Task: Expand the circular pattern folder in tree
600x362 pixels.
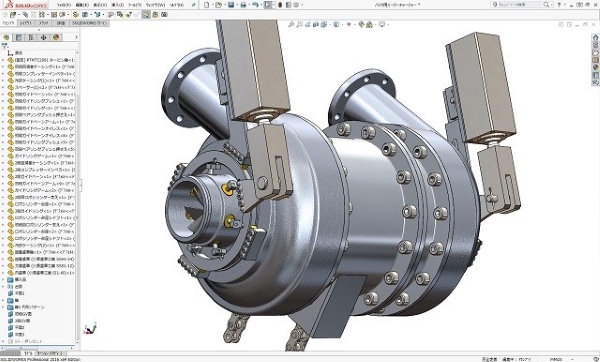Action: pyautogui.click(x=3, y=307)
